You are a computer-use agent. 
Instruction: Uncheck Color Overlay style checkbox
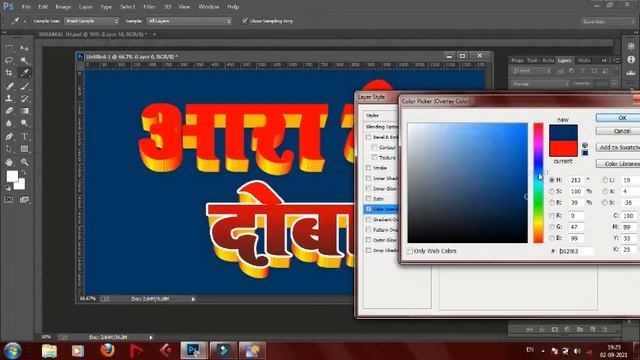pos(369,209)
